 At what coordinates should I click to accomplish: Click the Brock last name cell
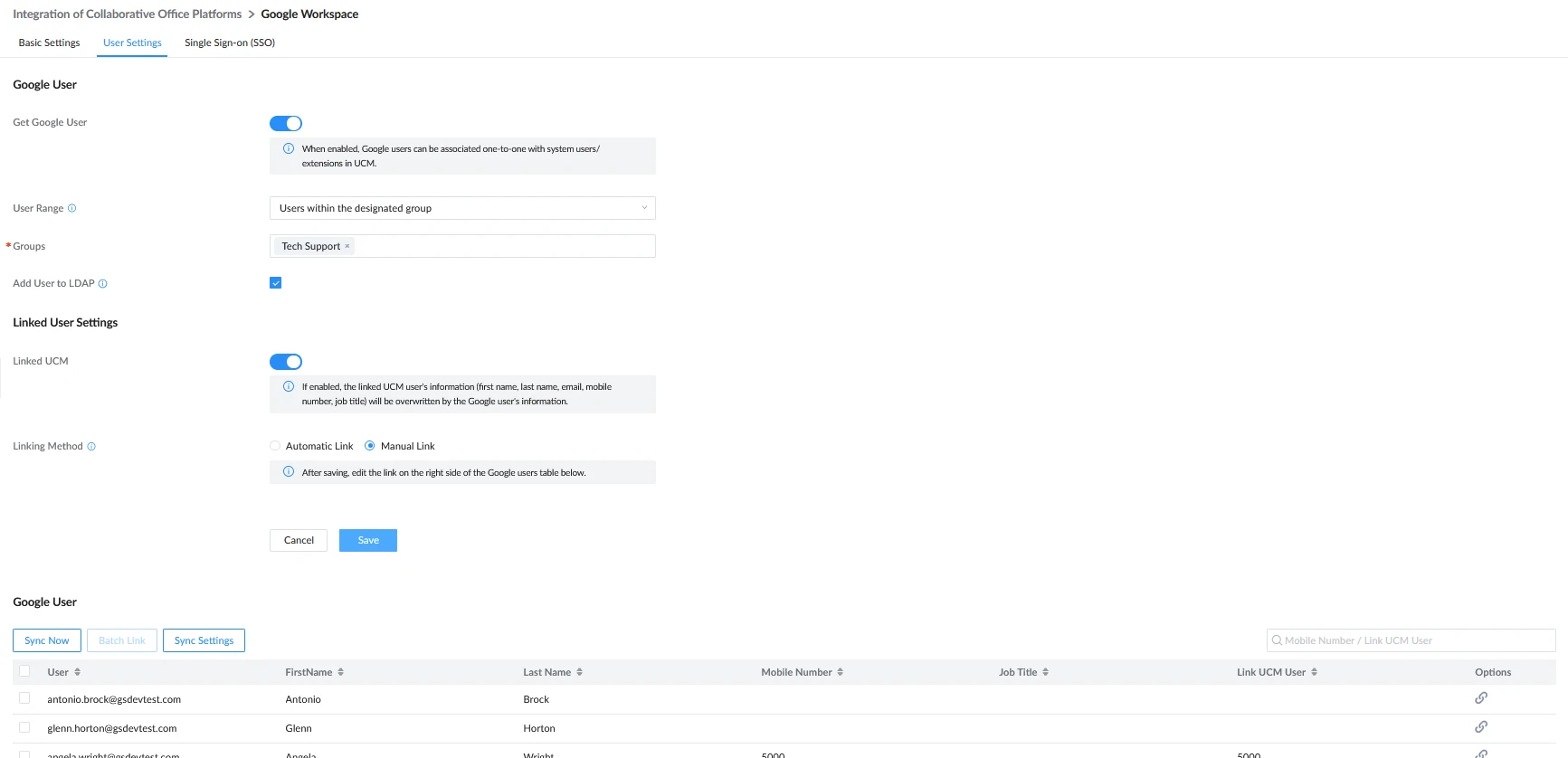click(x=537, y=699)
